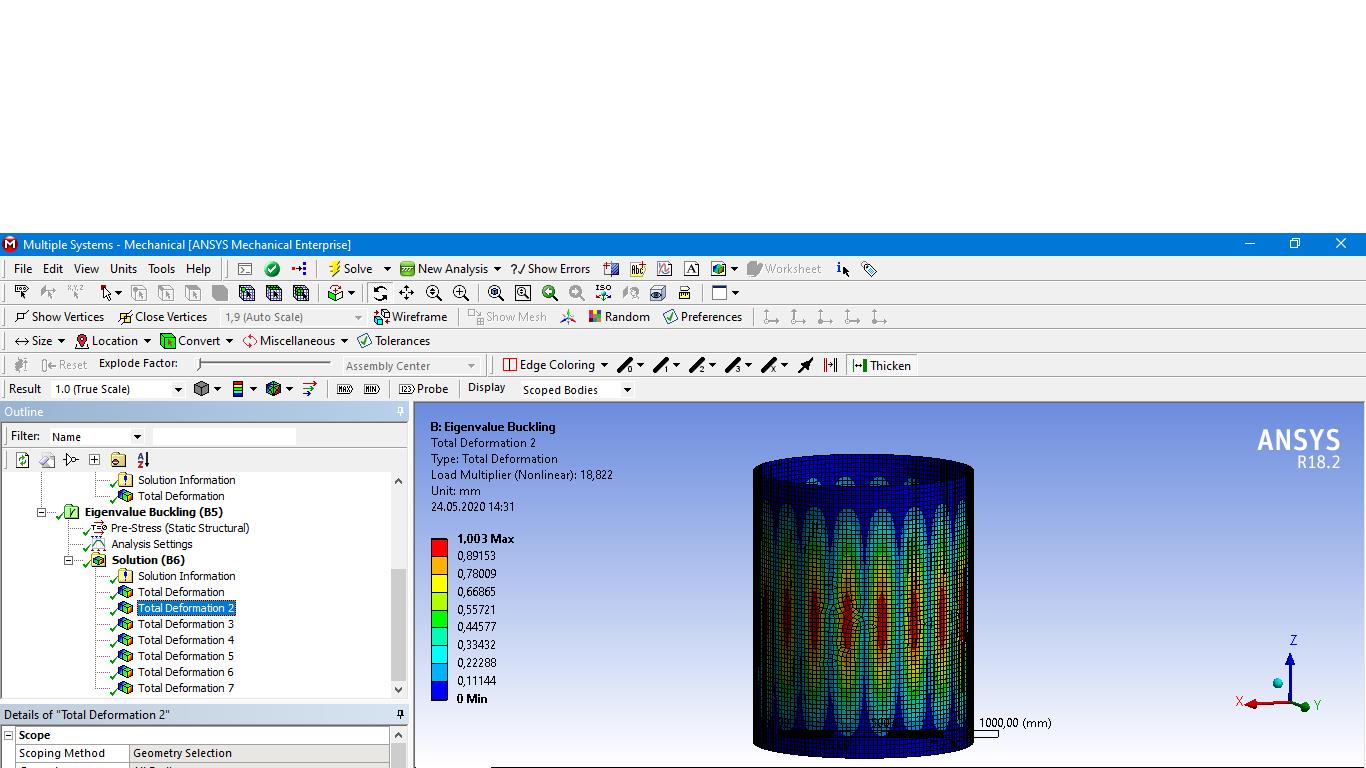This screenshot has height=768, width=1366.
Task: Select the Pan view tool
Action: (x=406, y=293)
